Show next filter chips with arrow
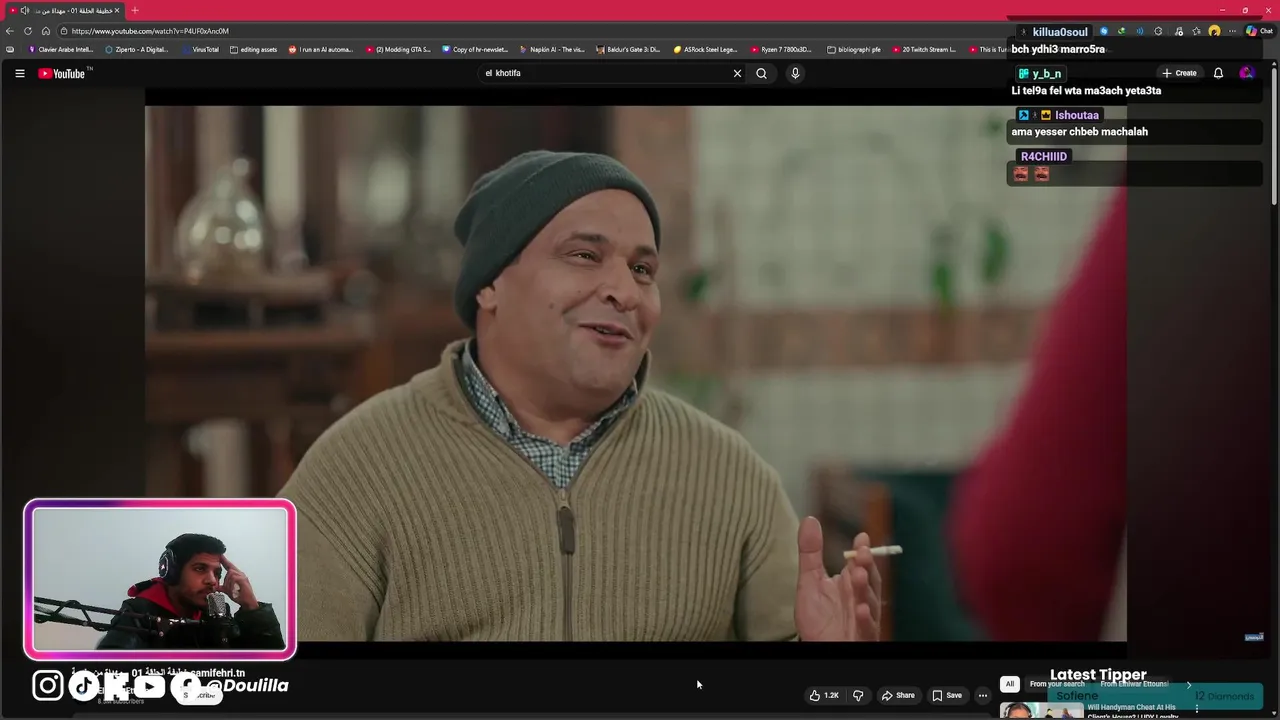This screenshot has height=720, width=1280. (x=1189, y=684)
